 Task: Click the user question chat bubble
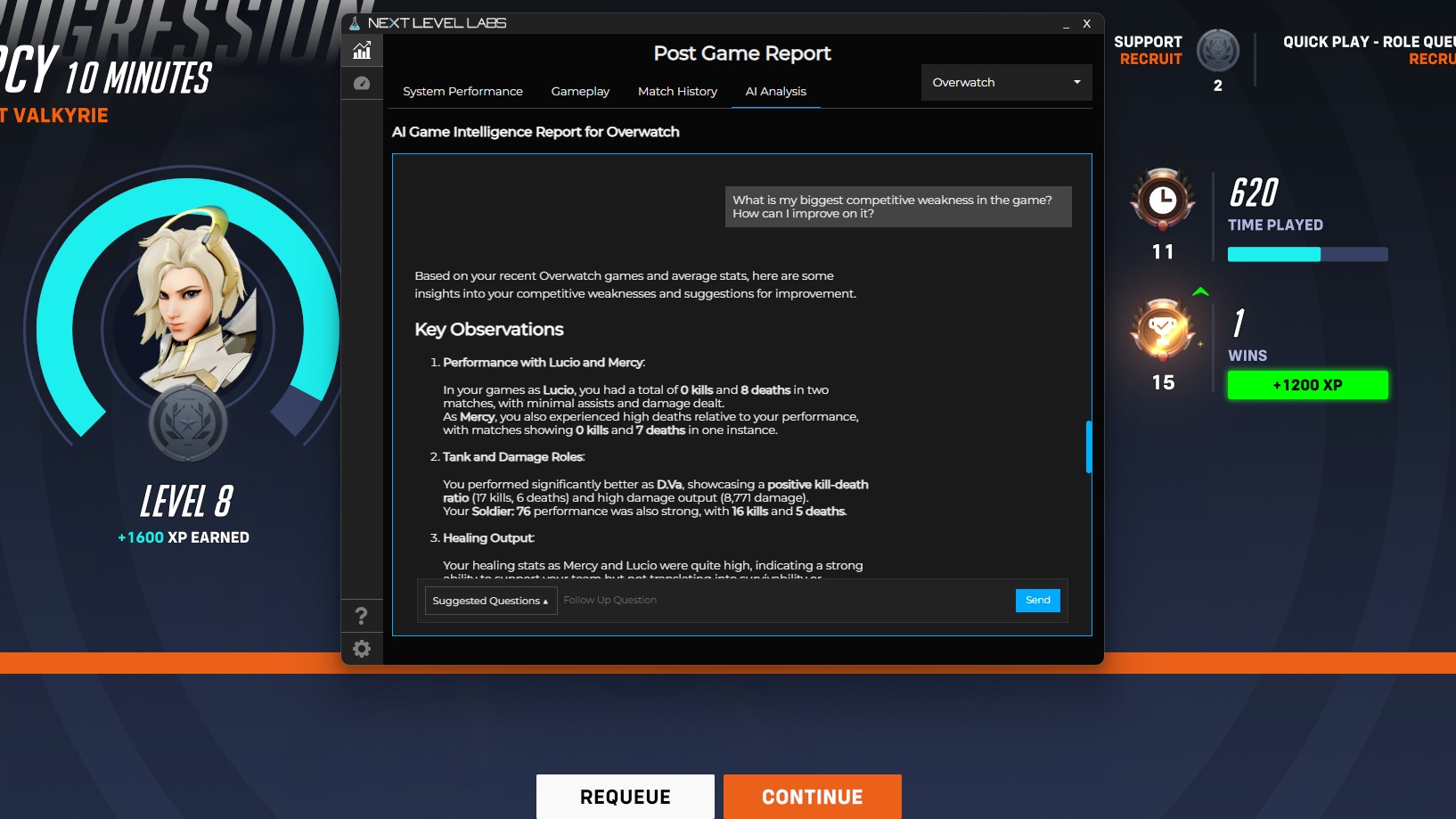point(898,207)
